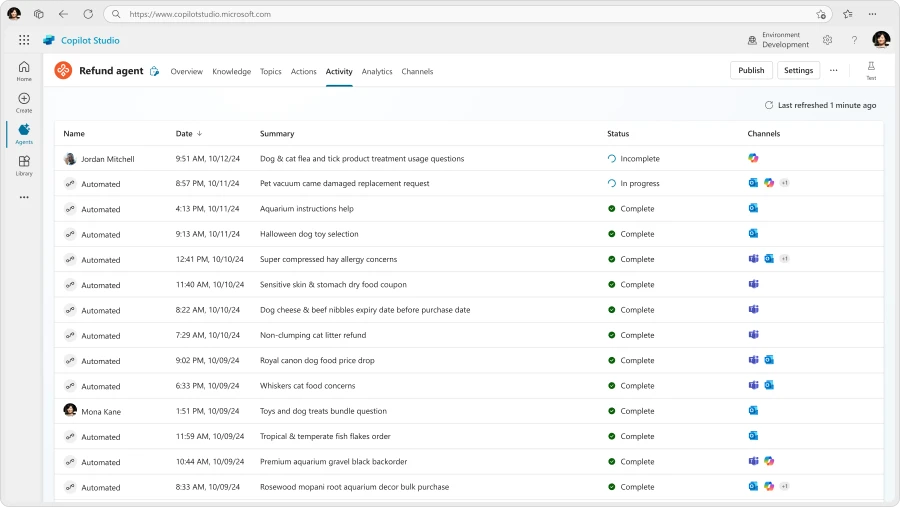Click the help question mark icon
Viewport: 900px width, 507px height.
click(x=854, y=40)
